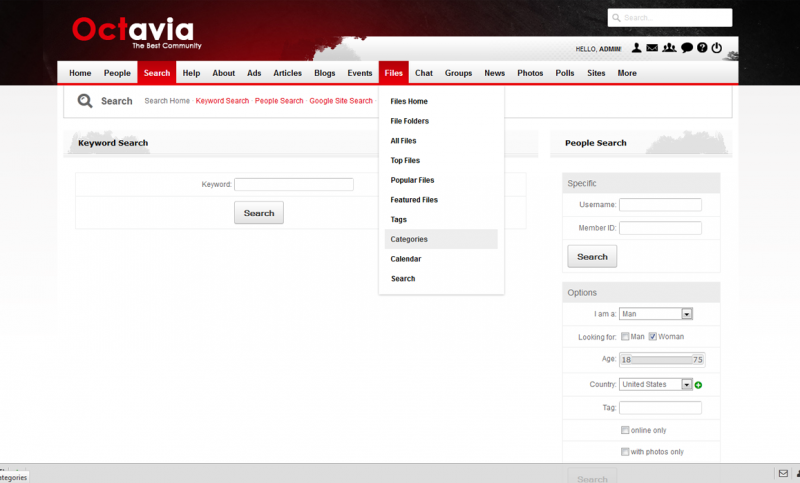Screen dimensions: 800x483
Task: Open the More menu in navigation bar
Action: pos(627,73)
